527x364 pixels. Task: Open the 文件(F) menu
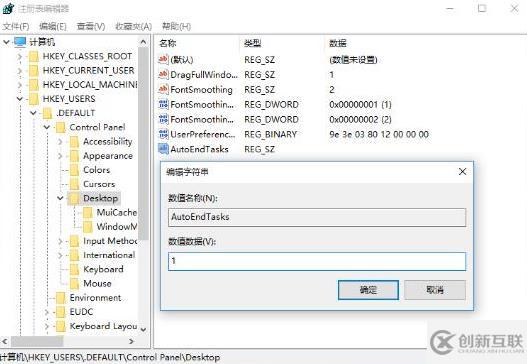point(16,26)
